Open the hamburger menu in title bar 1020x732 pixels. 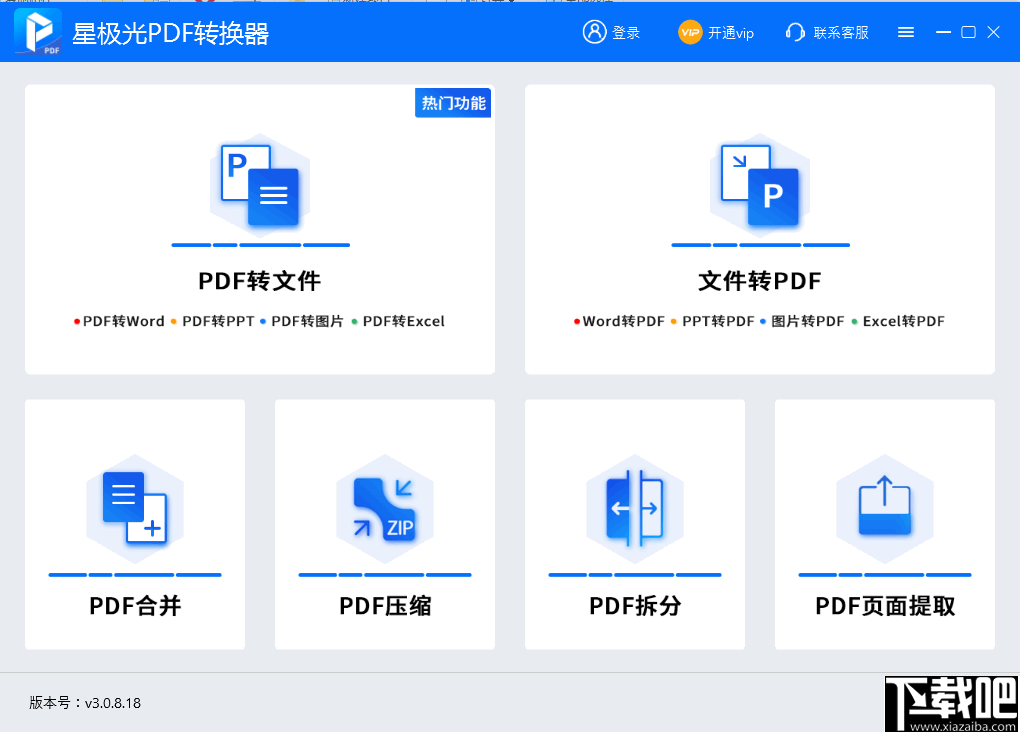(905, 31)
